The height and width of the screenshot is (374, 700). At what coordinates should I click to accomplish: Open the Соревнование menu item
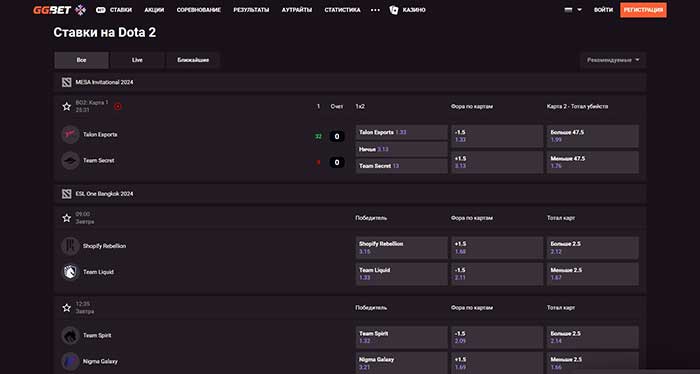coord(199,10)
